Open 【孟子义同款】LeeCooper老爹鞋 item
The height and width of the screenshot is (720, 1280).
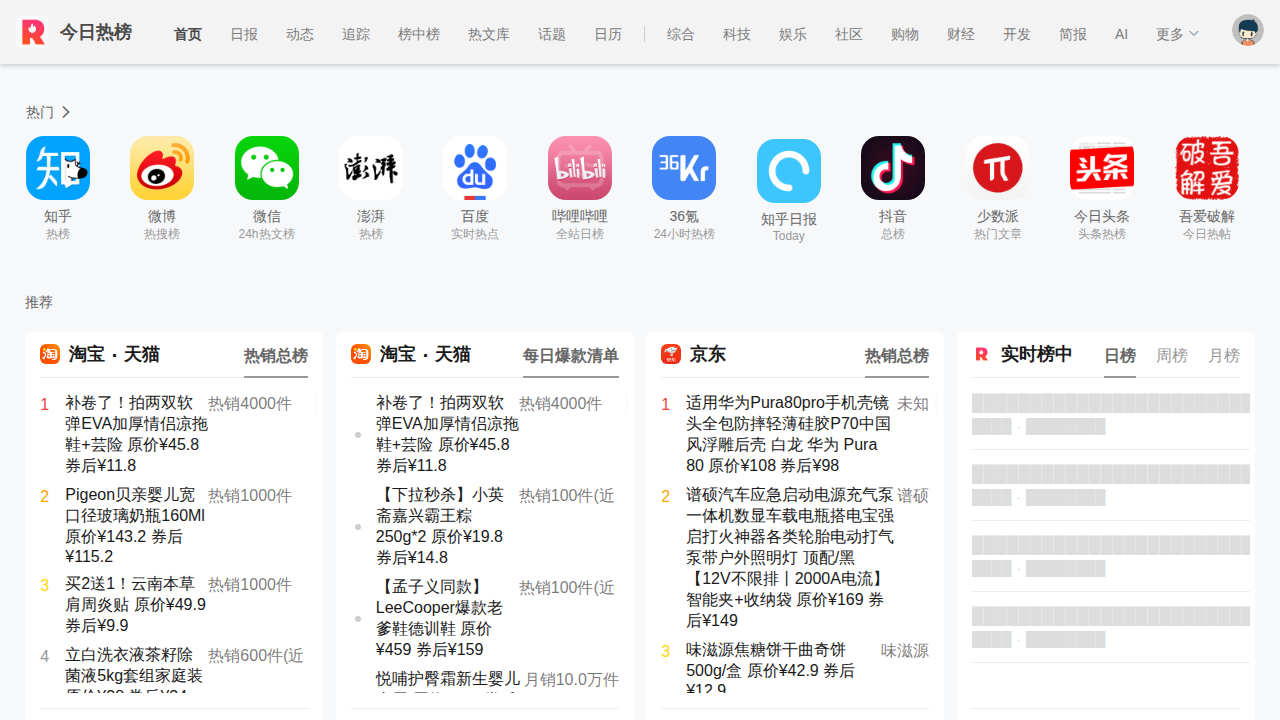point(447,618)
